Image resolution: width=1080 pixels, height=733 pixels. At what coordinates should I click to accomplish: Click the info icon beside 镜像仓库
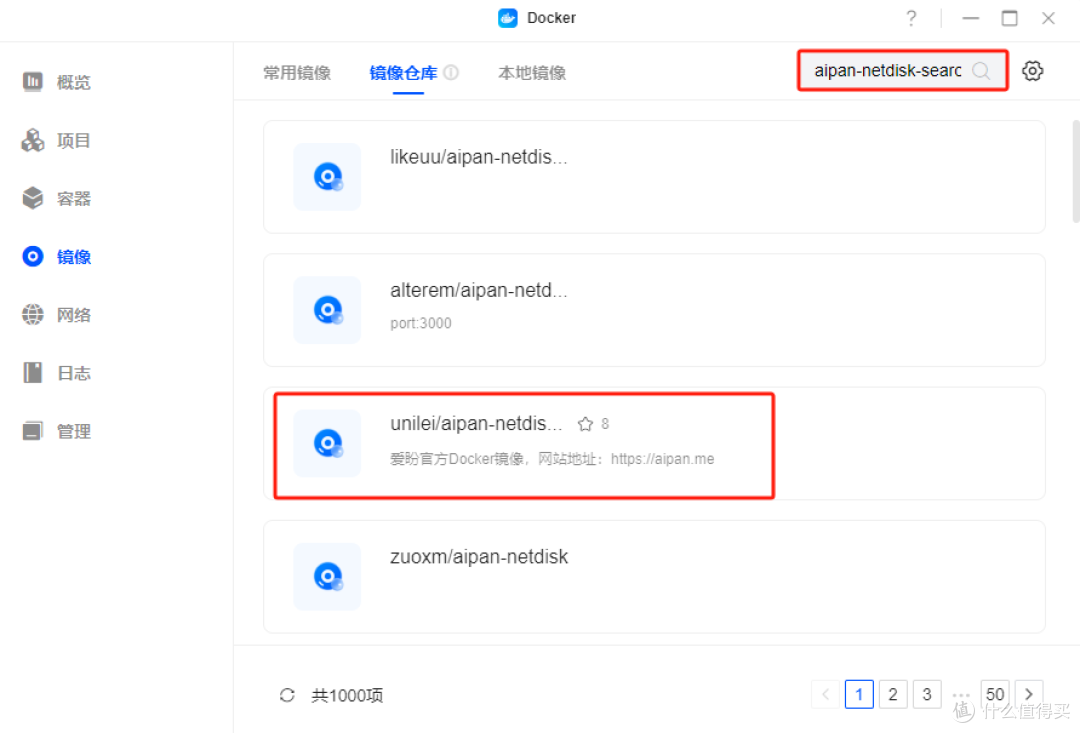click(x=451, y=72)
